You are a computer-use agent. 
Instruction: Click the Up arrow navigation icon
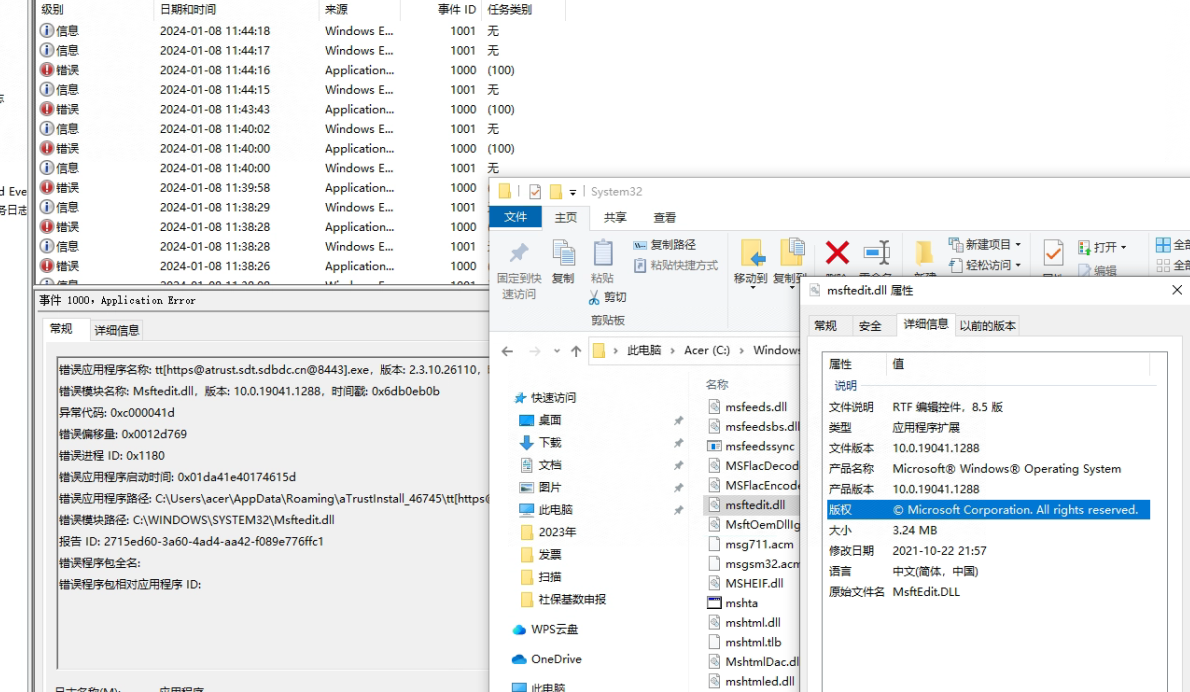[x=575, y=351]
